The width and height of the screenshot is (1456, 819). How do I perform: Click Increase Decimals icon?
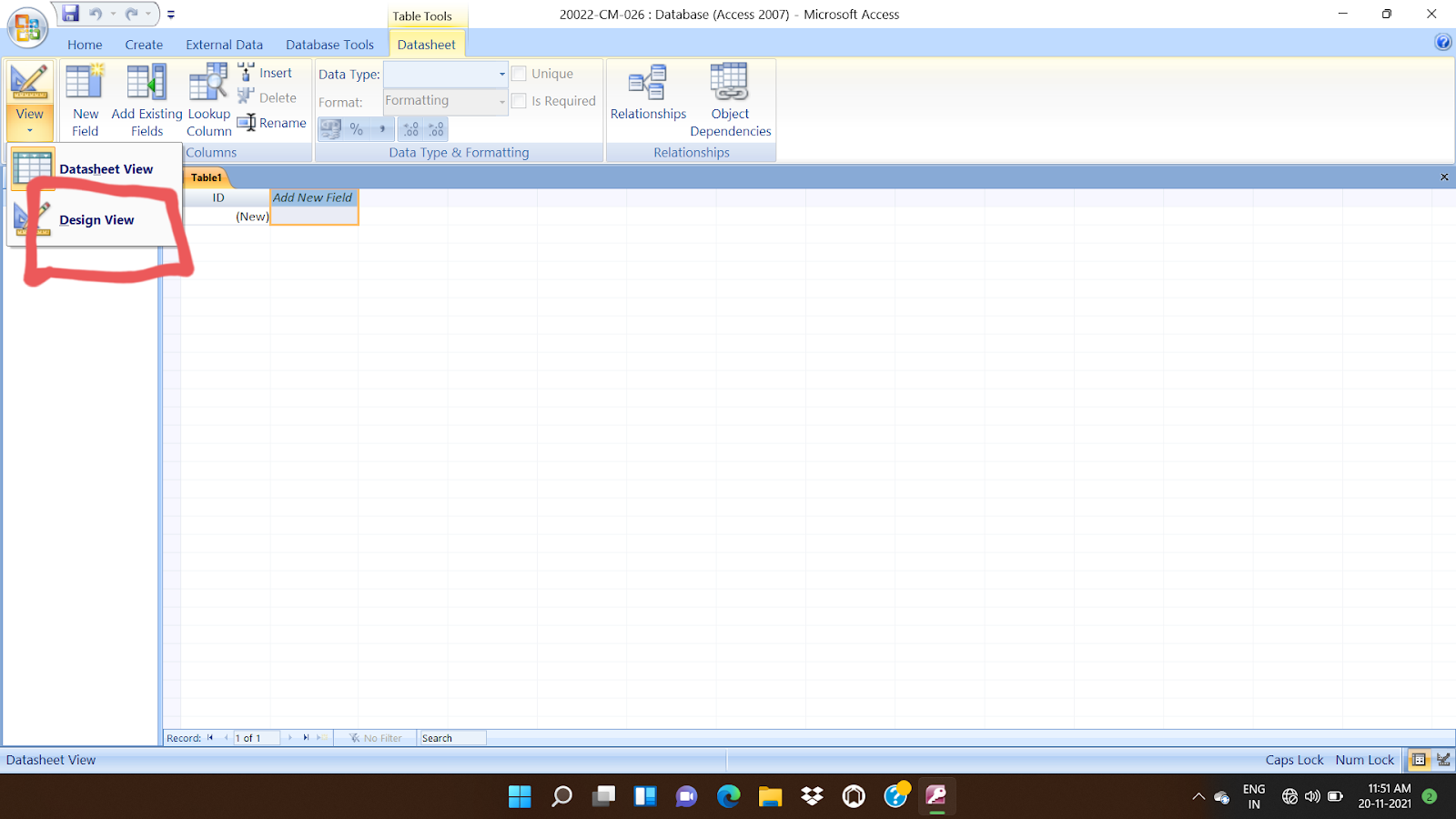click(x=411, y=129)
